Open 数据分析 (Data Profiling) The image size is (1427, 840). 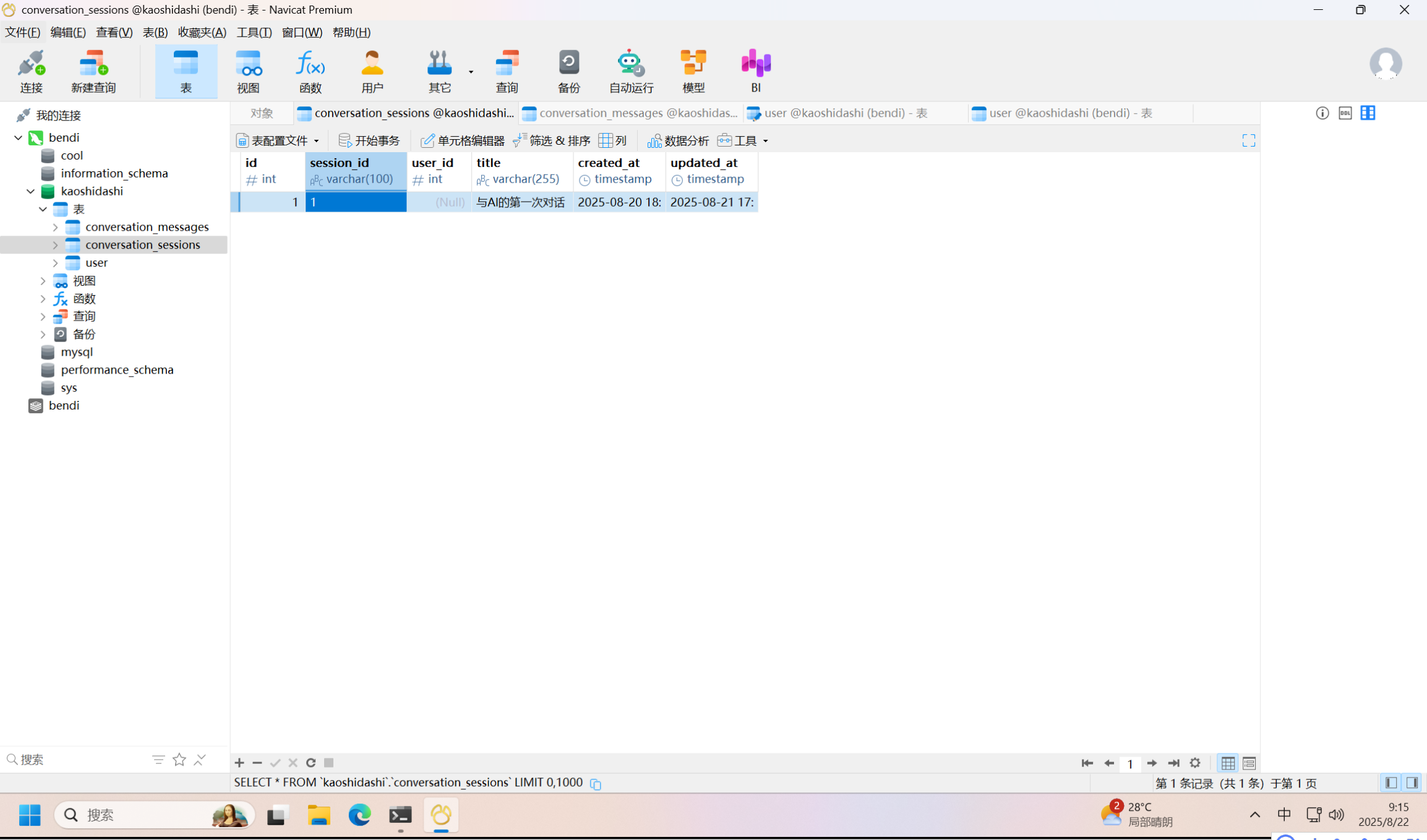[678, 141]
